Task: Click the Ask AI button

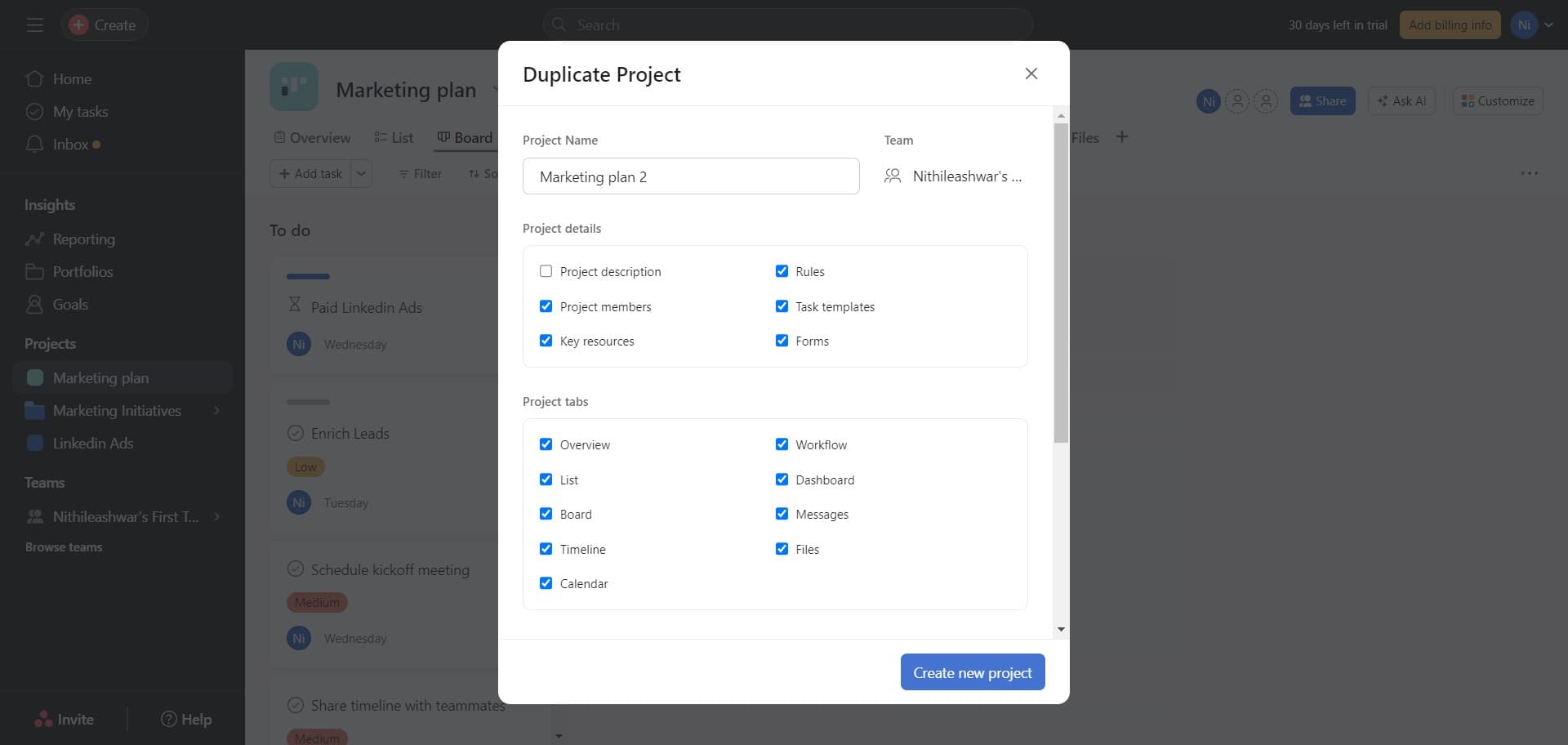Action: click(1401, 100)
